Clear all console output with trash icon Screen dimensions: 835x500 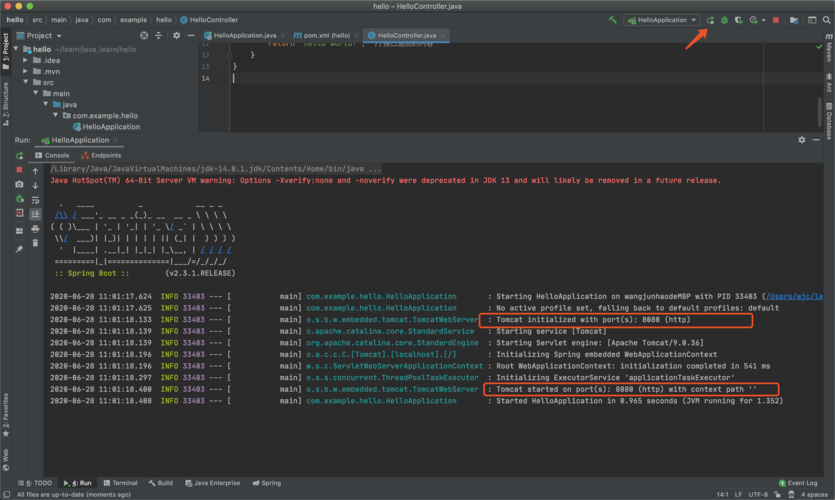click(35, 243)
